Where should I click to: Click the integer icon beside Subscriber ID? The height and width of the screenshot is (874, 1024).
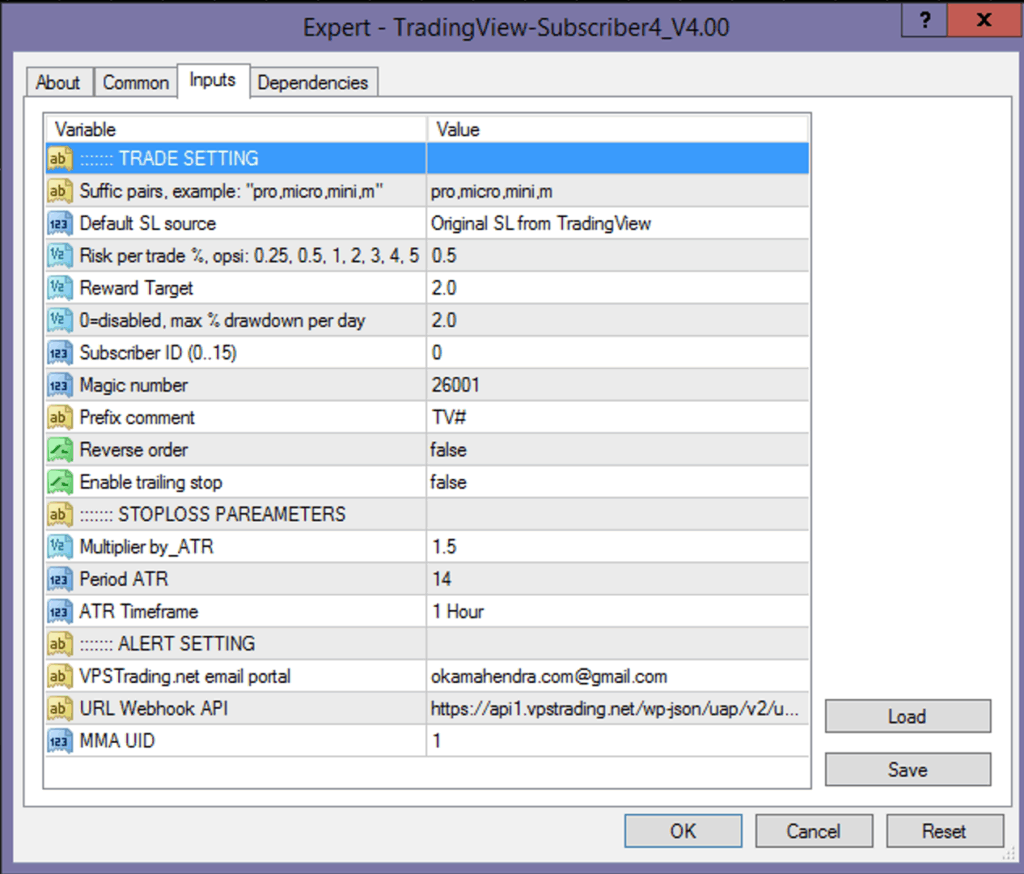(59, 353)
